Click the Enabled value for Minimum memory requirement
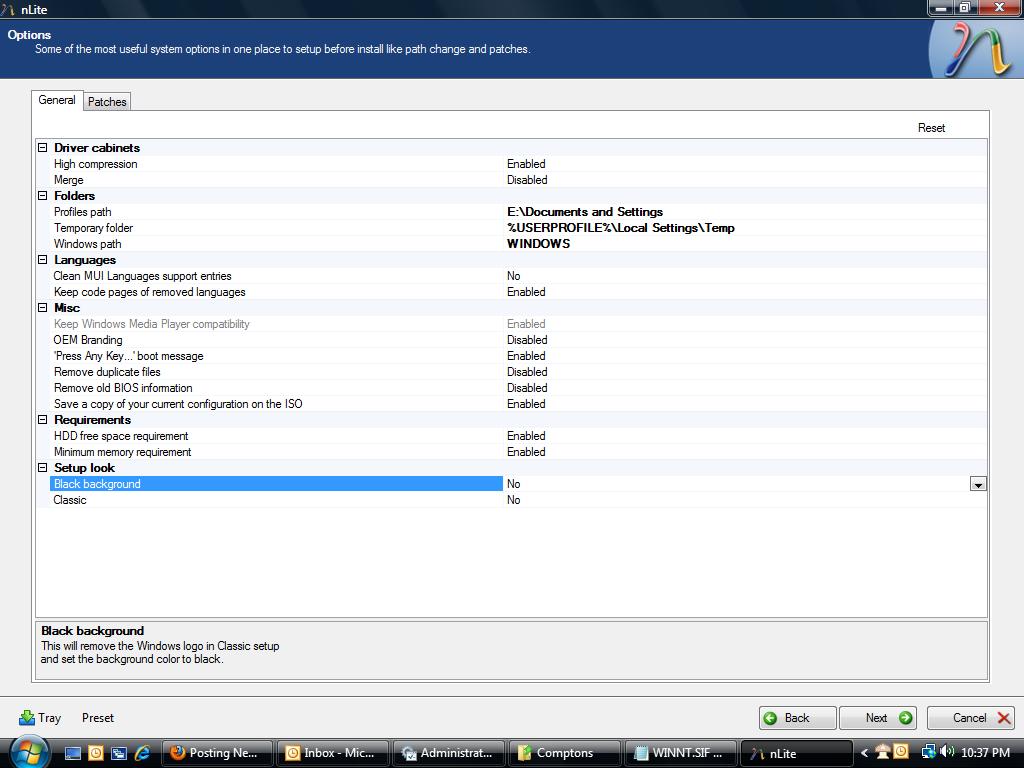The image size is (1024, 768). tap(526, 452)
